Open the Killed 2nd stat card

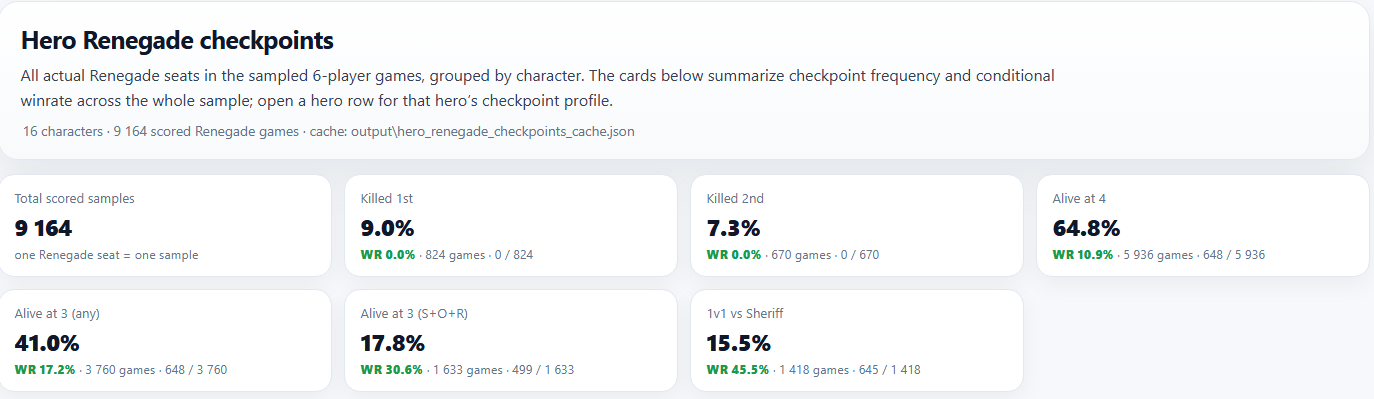(x=857, y=226)
